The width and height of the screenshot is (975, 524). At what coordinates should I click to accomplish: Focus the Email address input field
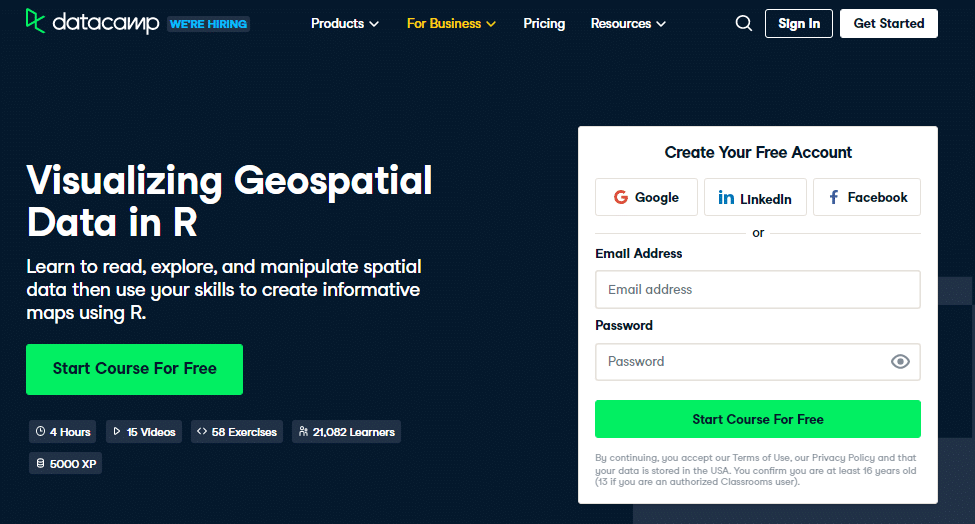tap(758, 290)
